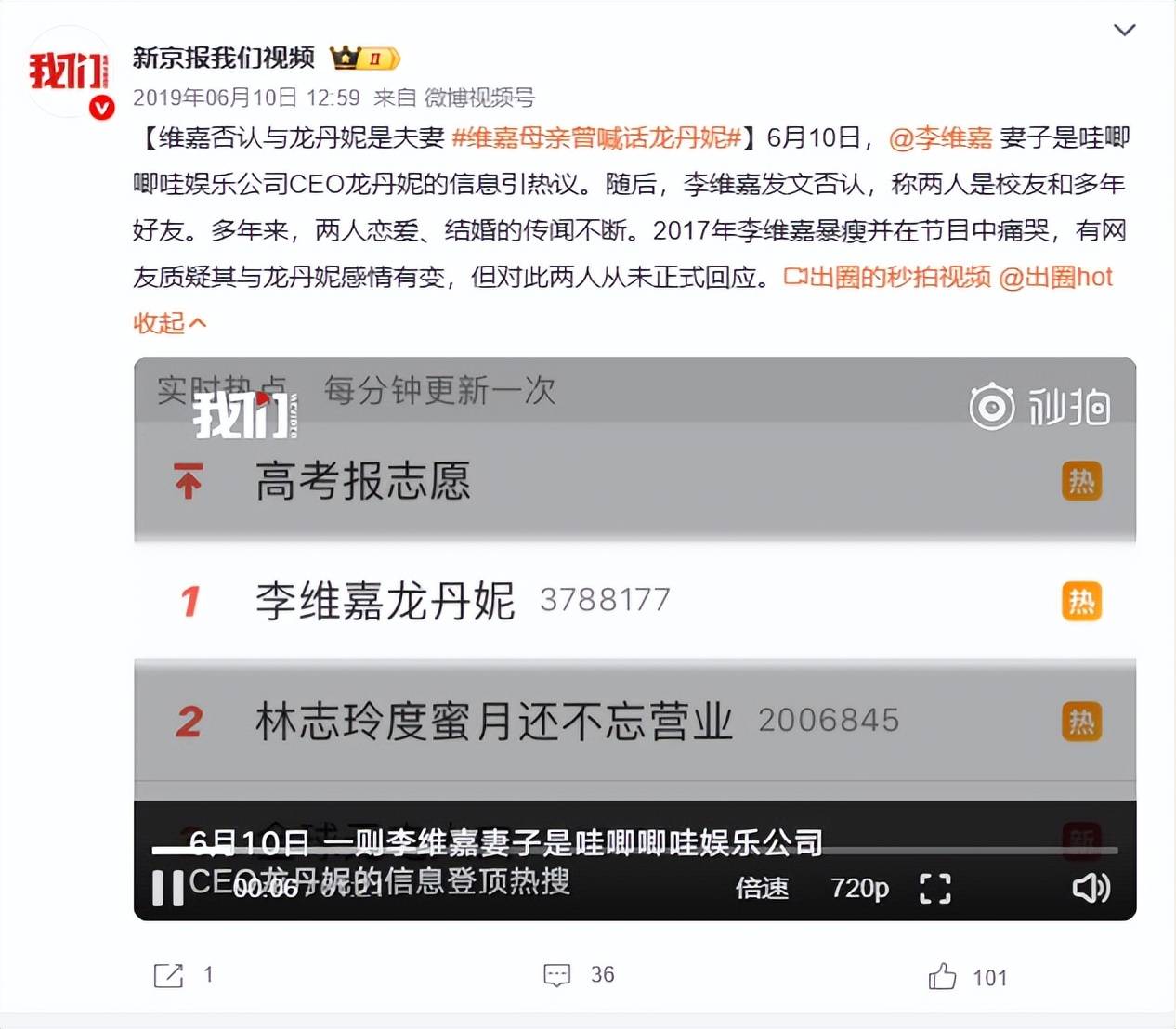This screenshot has height=1029, width=1176.
Task: Click the red verified V badge on avatar
Action: click(x=102, y=108)
